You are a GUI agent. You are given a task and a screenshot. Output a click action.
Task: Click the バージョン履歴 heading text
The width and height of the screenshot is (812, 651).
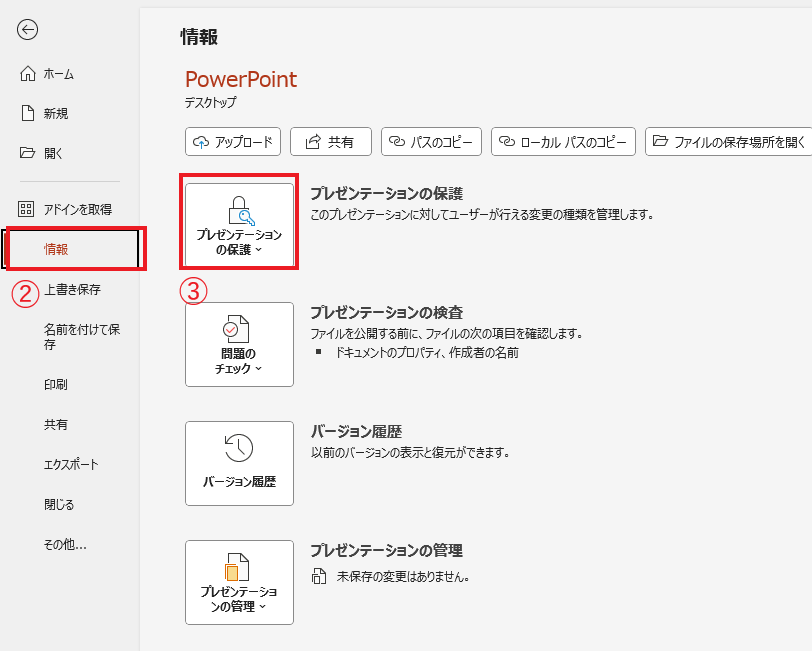(x=356, y=431)
